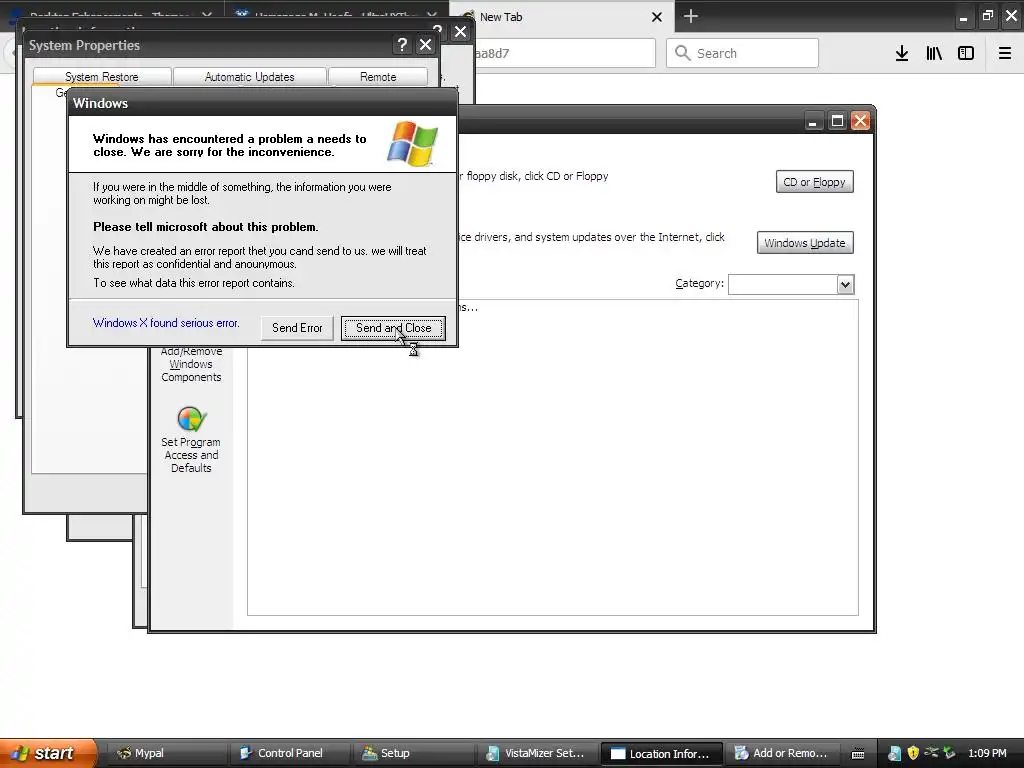Toggle the browser sidebar icon
The height and width of the screenshot is (768, 1024).
(966, 53)
